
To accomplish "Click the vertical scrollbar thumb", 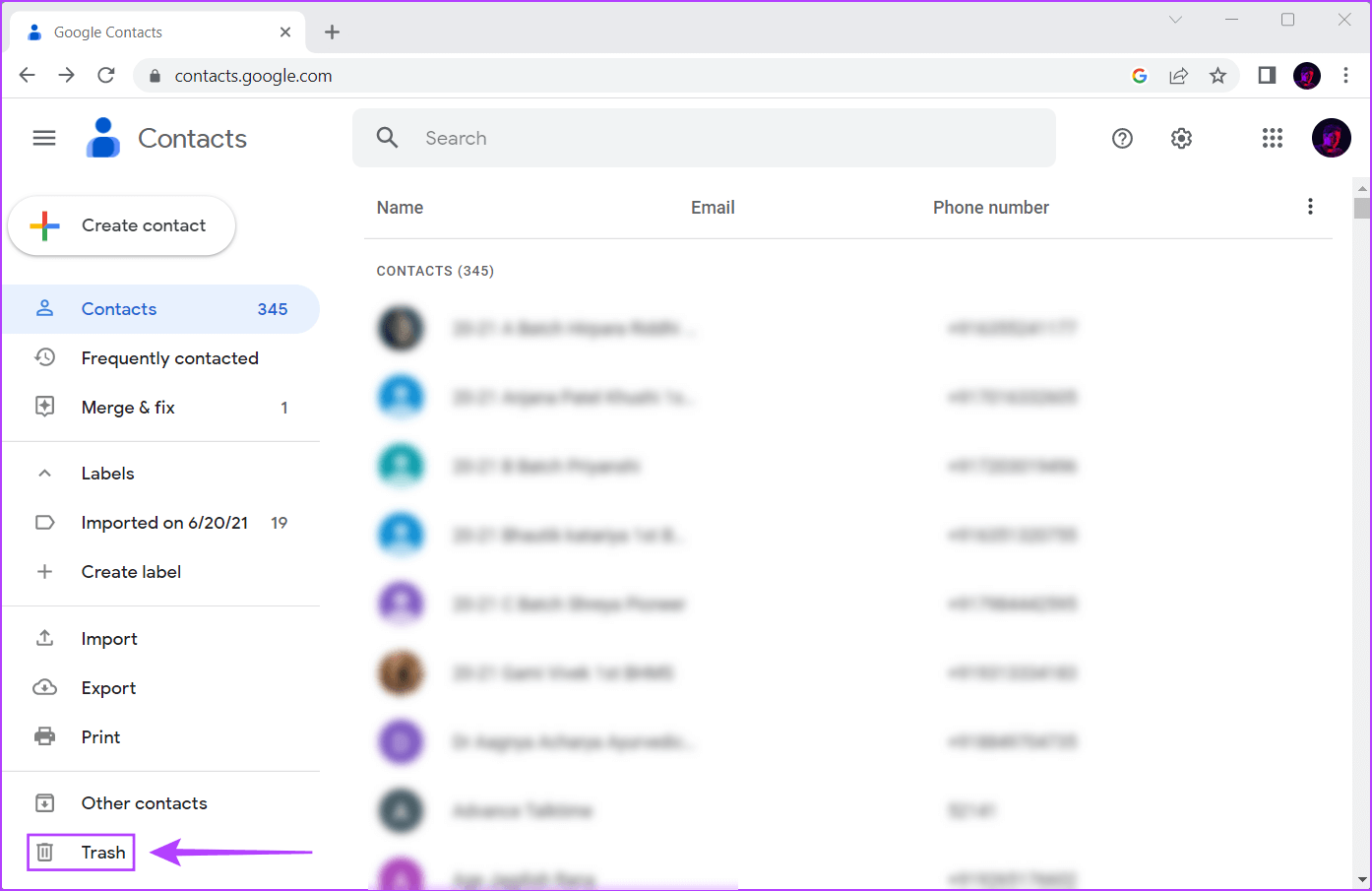I will pyautogui.click(x=1362, y=208).
